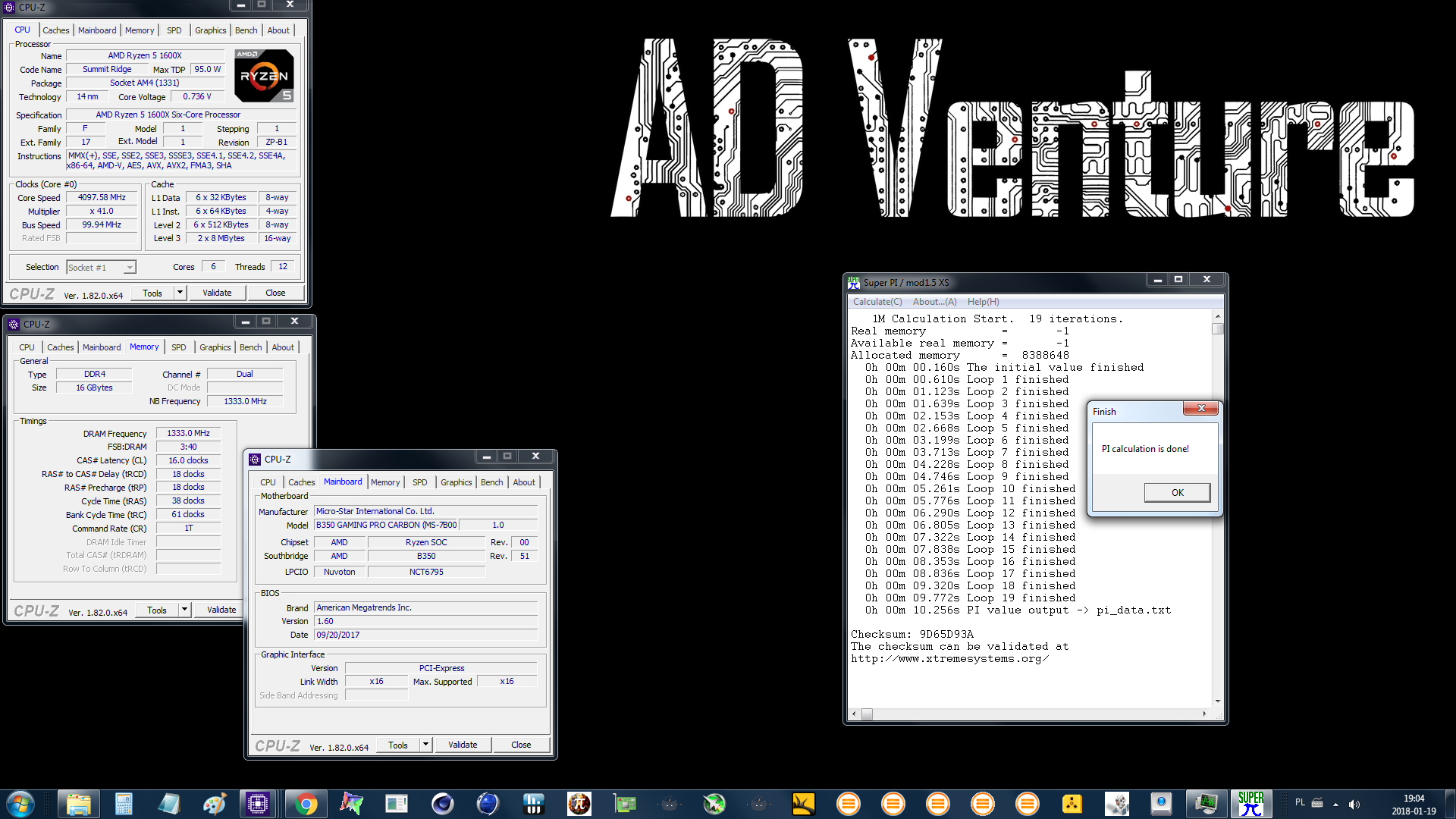Switch to CPU-Z via its taskbar icon
1456x819 pixels.
coord(258,804)
